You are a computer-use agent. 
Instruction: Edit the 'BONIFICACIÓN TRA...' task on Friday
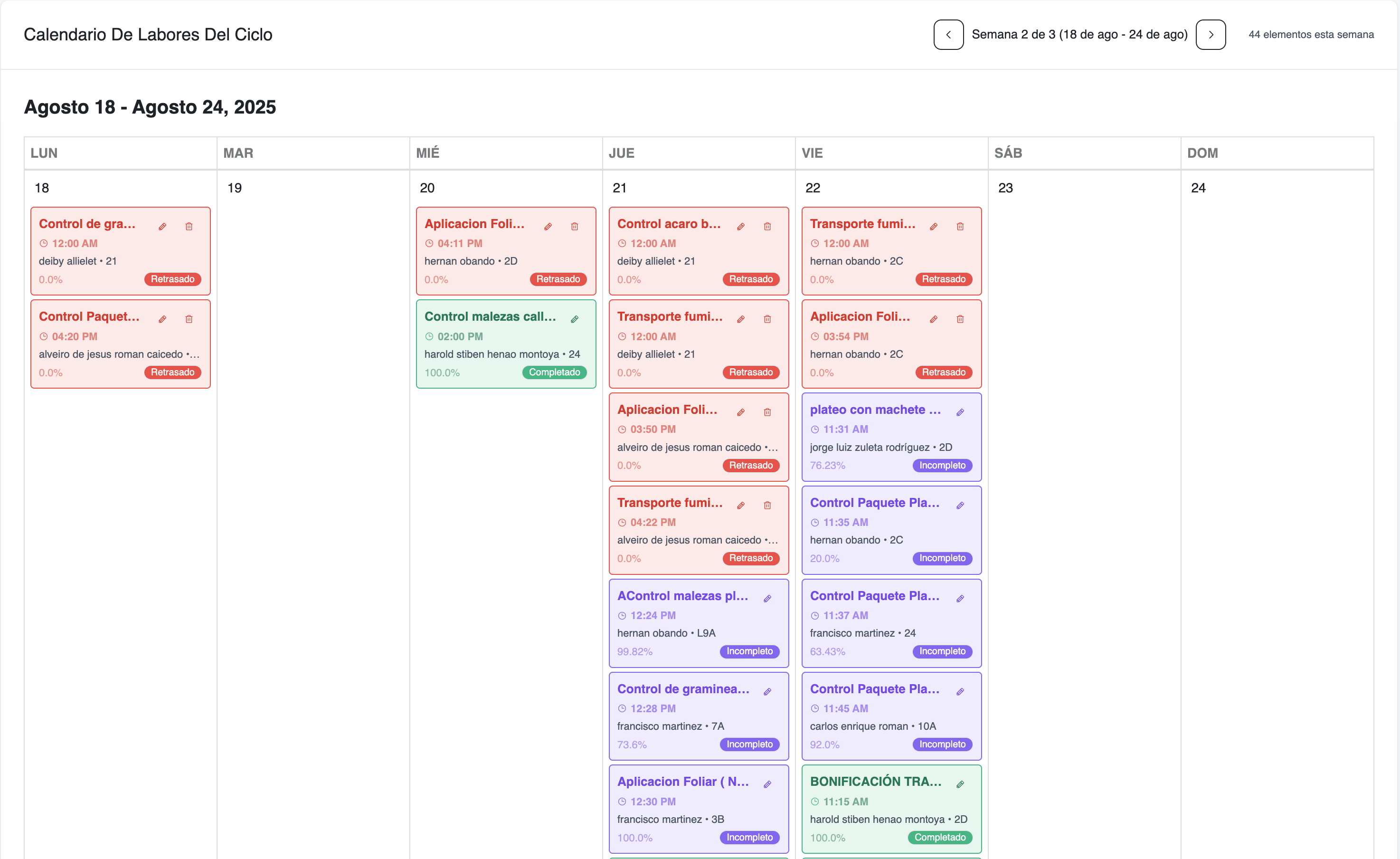point(960,784)
